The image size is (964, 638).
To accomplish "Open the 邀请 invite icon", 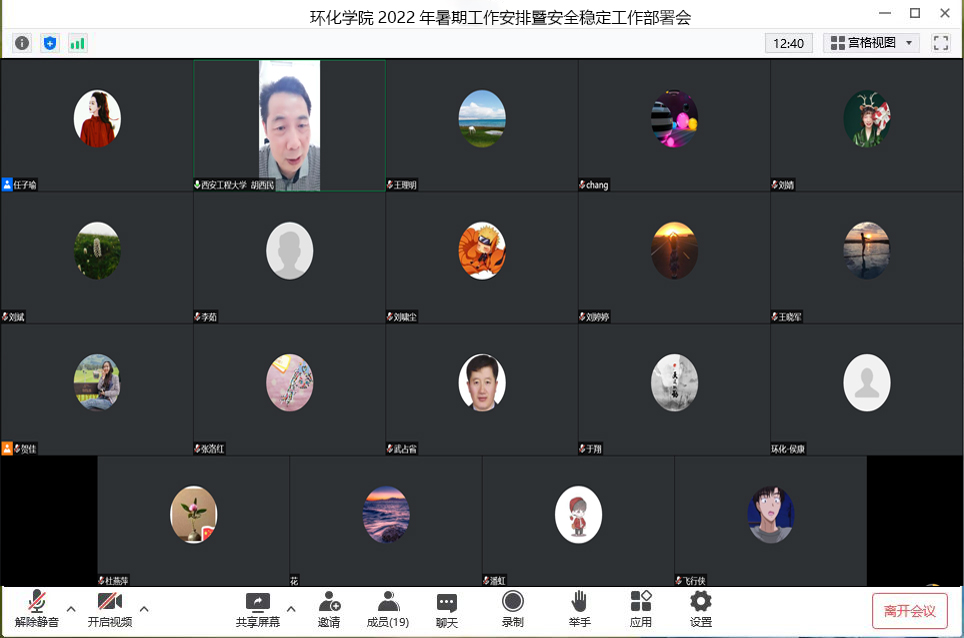I will click(329, 608).
